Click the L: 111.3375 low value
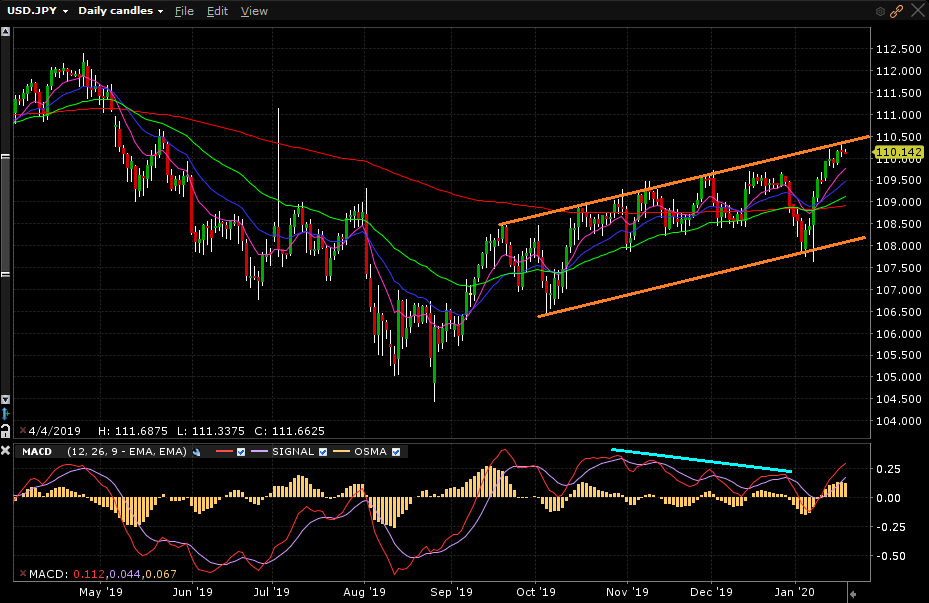This screenshot has width=929, height=603. 210,431
